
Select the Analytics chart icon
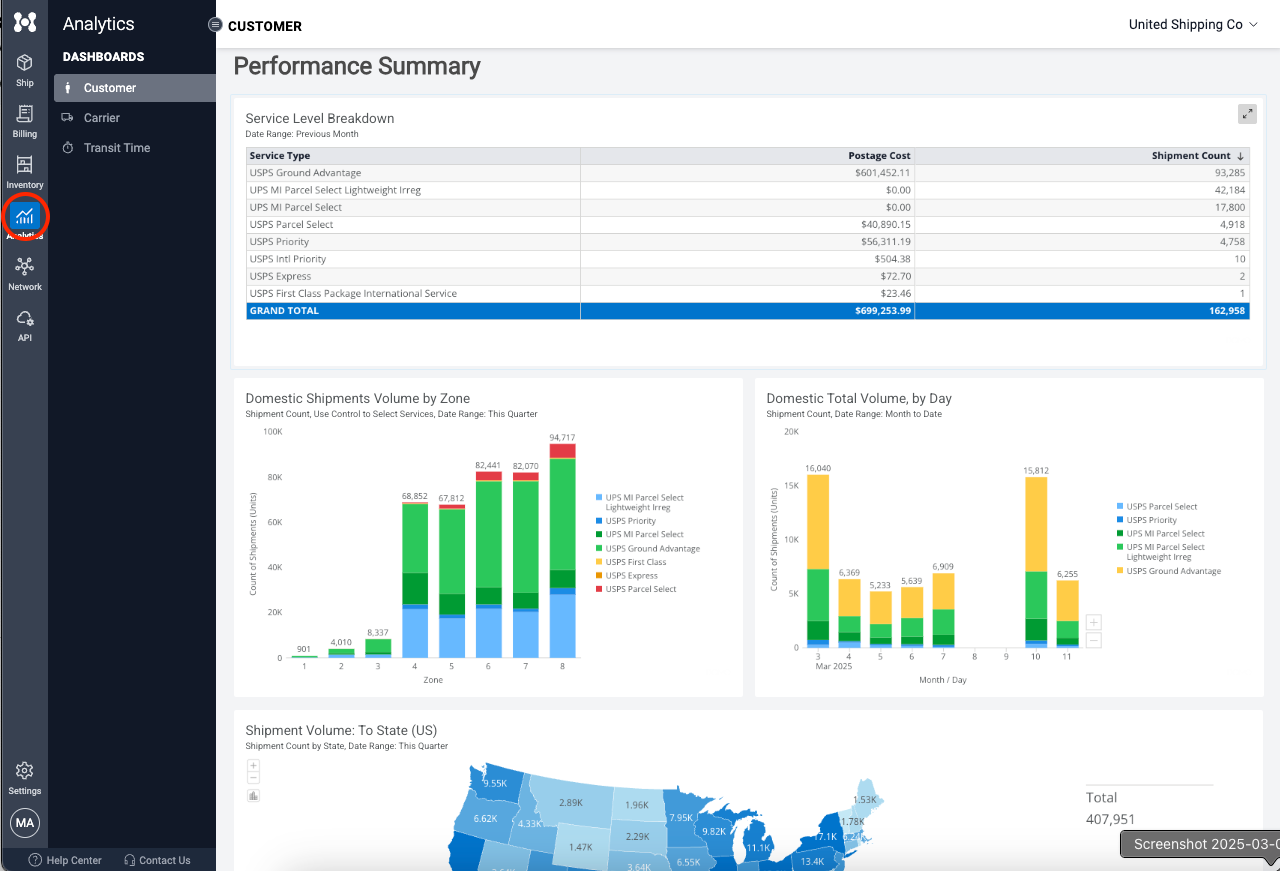coord(25,216)
